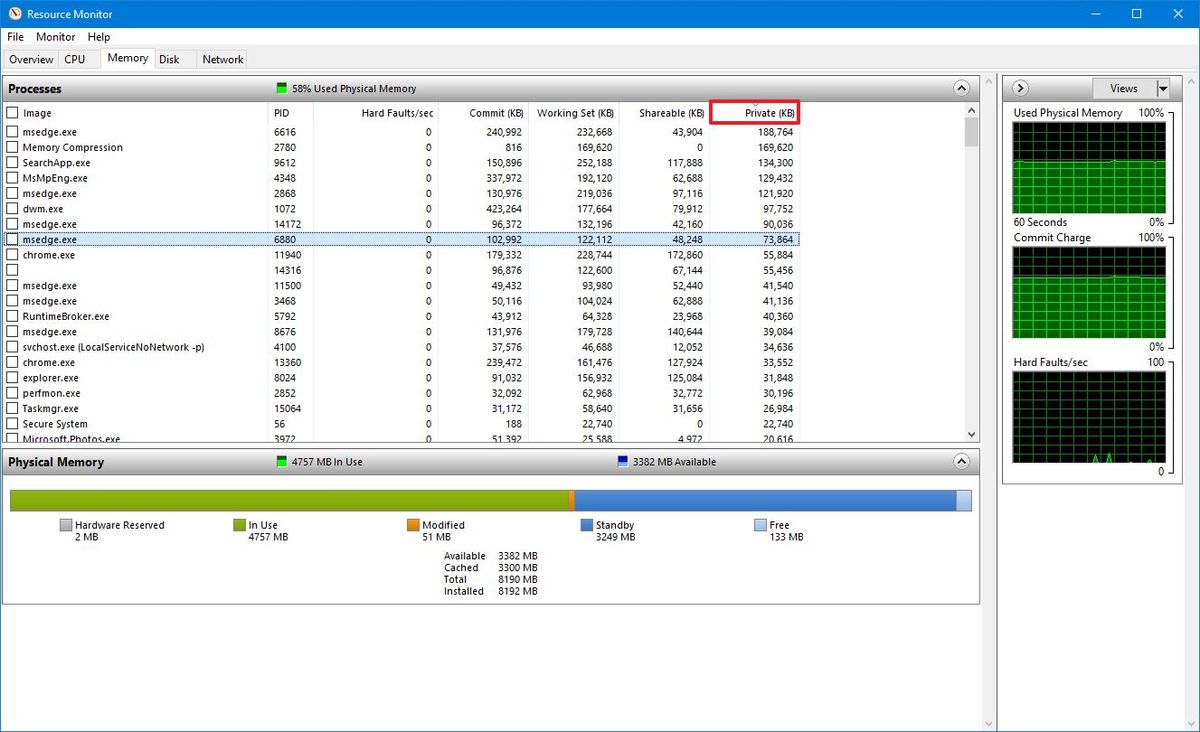This screenshot has height=732, width=1200.
Task: Sort processes by the Private (KB) column
Action: pos(755,113)
